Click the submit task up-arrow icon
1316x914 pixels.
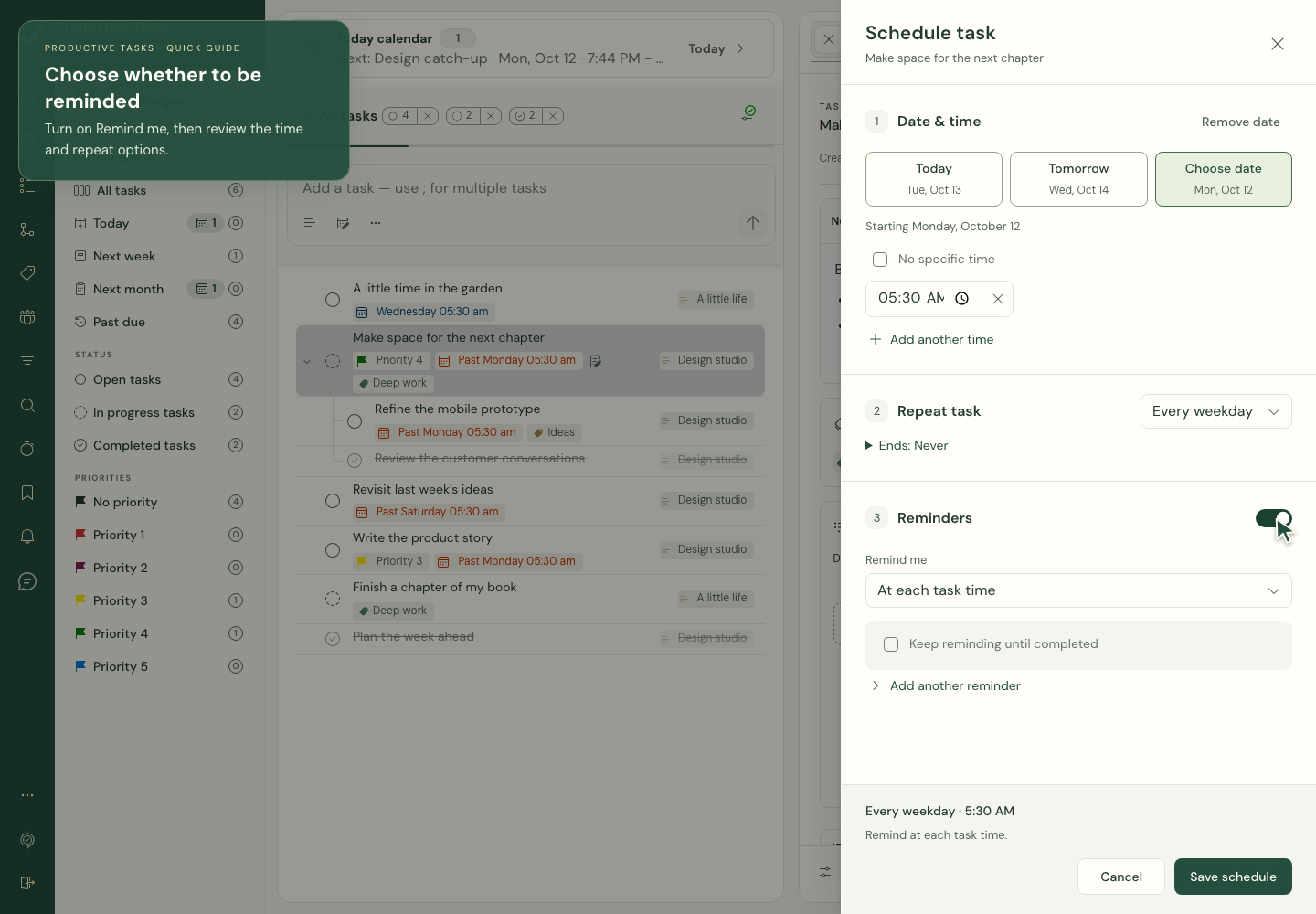pos(753,223)
